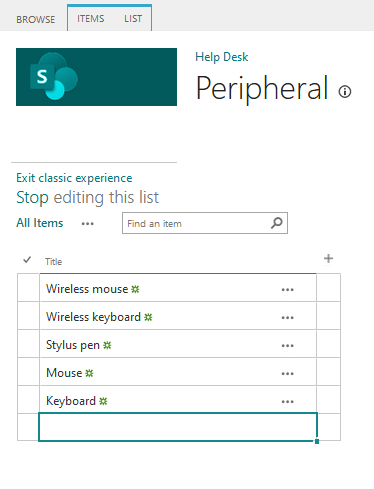Click Exit classic experience link
Image resolution: width=374 pixels, height=489 pixels.
[x=74, y=178]
